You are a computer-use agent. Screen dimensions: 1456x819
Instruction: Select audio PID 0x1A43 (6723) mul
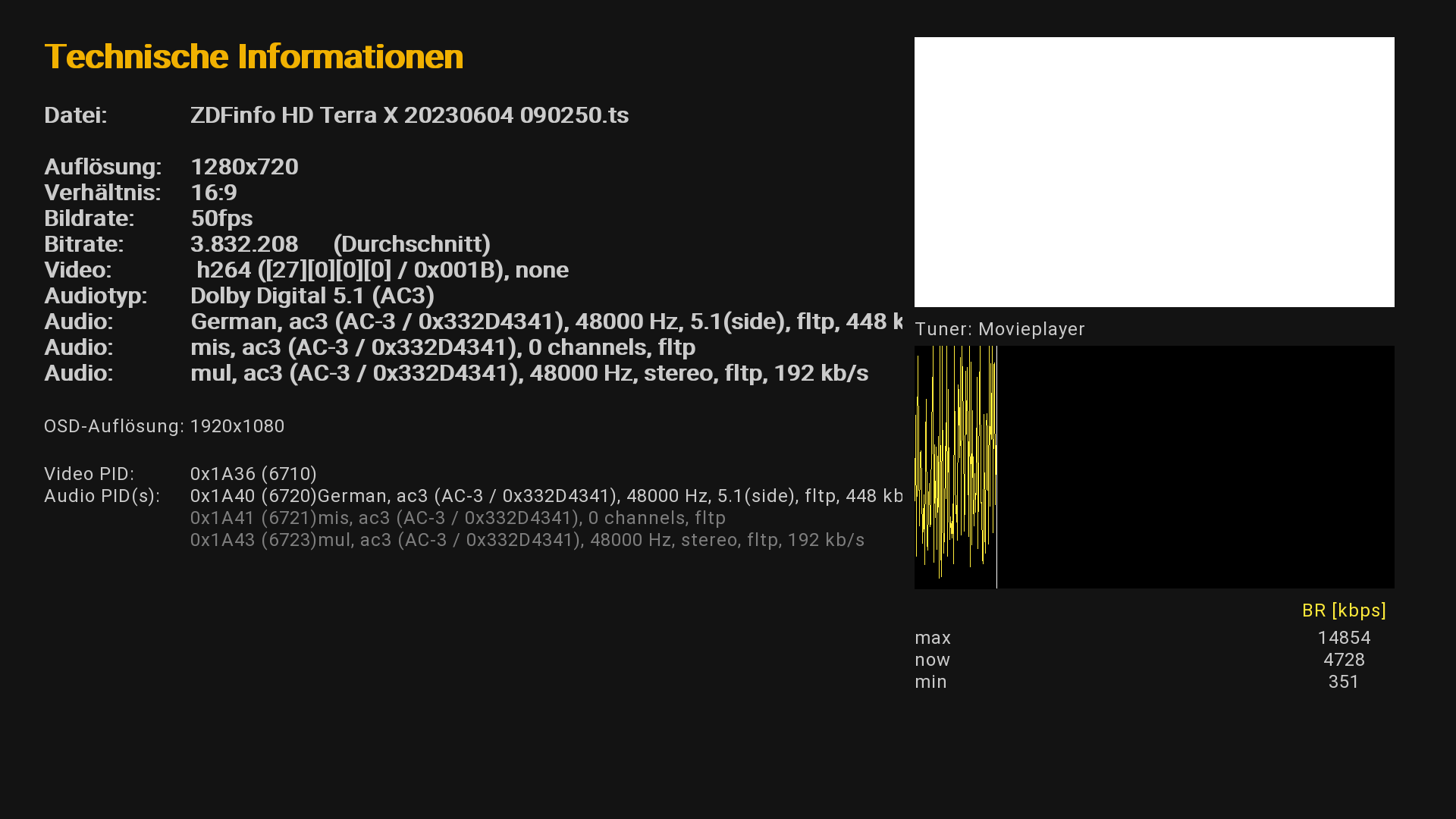pyautogui.click(x=527, y=540)
